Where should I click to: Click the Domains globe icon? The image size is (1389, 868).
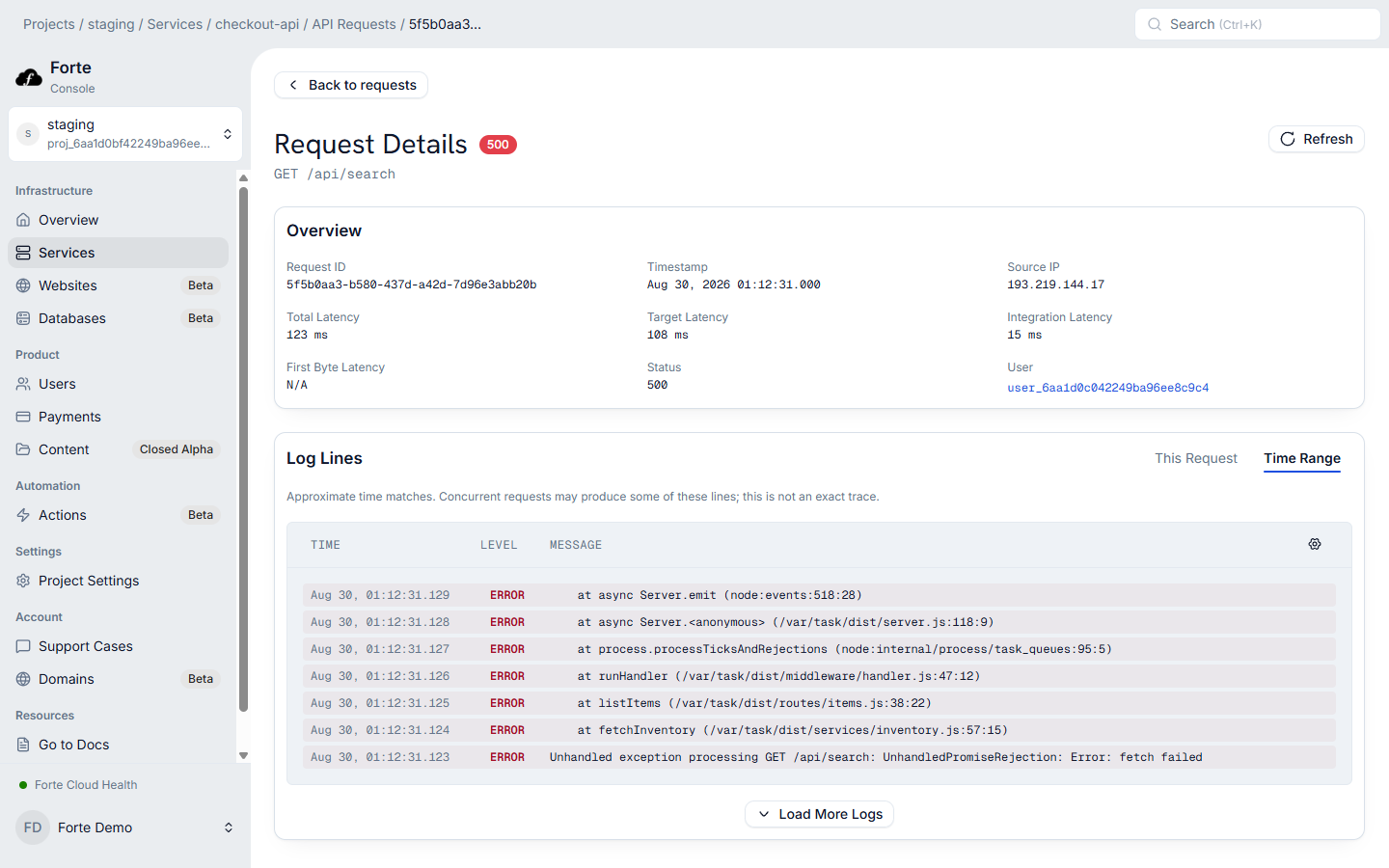click(23, 679)
